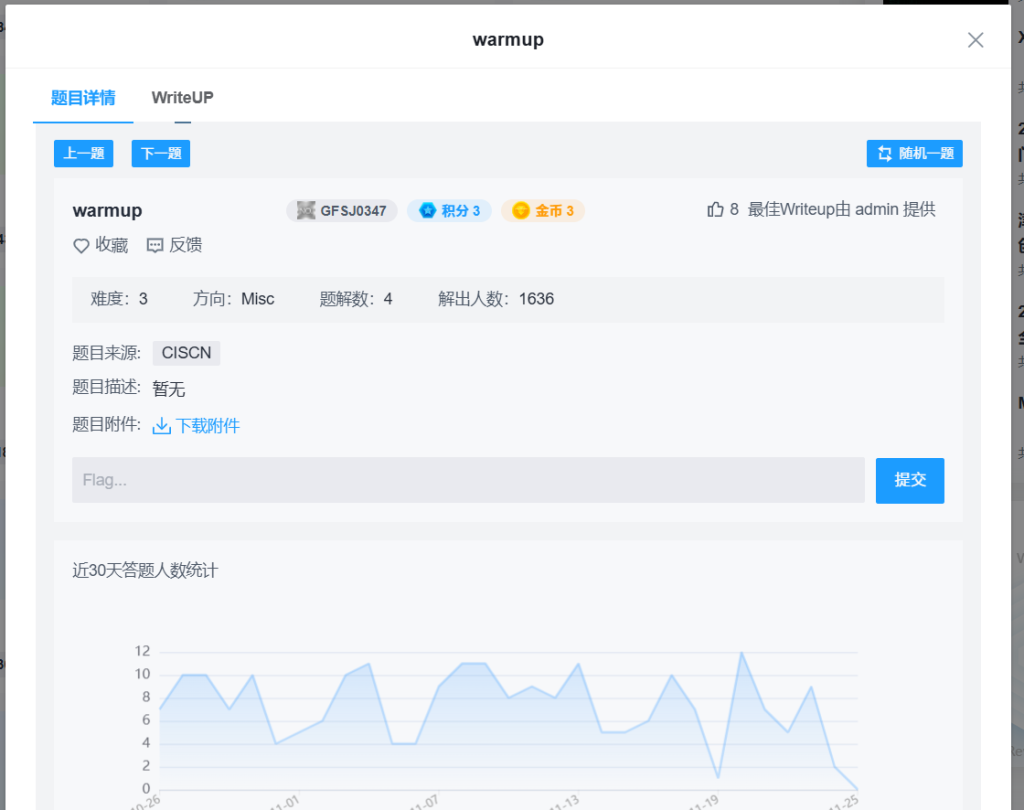This screenshot has height=810, width=1024.
Task: Click the CISCN source tag
Action: (186, 353)
